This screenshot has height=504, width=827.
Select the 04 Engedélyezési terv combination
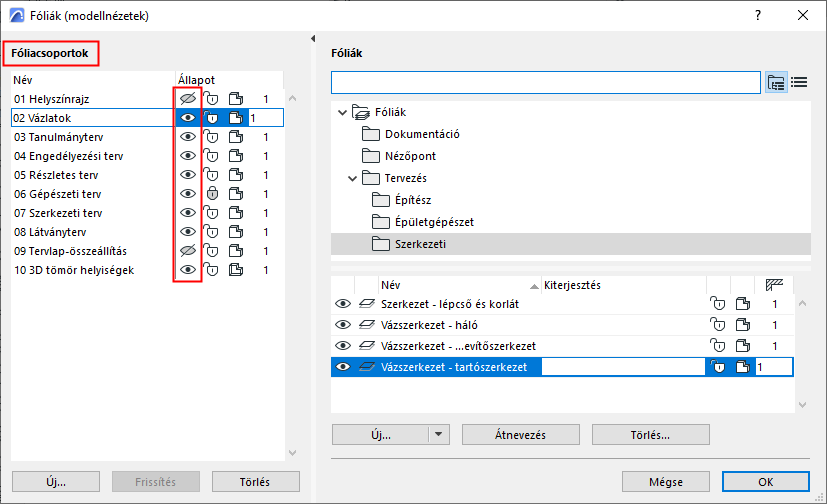[x=70, y=156]
